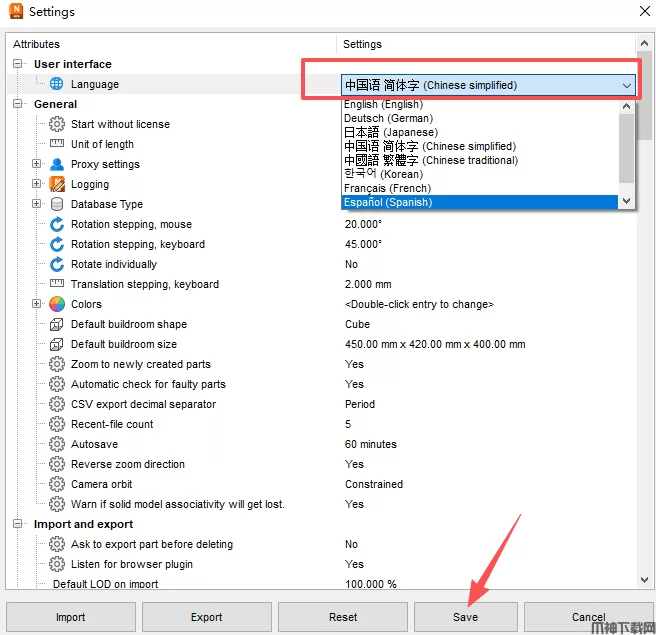Image resolution: width=656 pixels, height=635 pixels.
Task: Click the Double-click entry to change text
Action: 419,304
